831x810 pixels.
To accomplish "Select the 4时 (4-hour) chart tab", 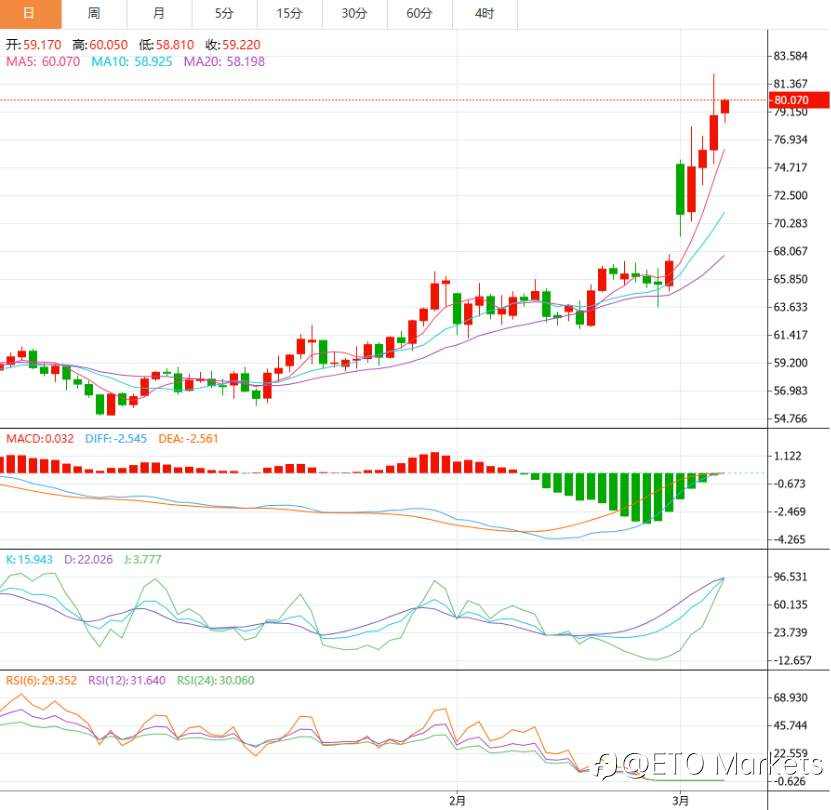I will tap(484, 14).
